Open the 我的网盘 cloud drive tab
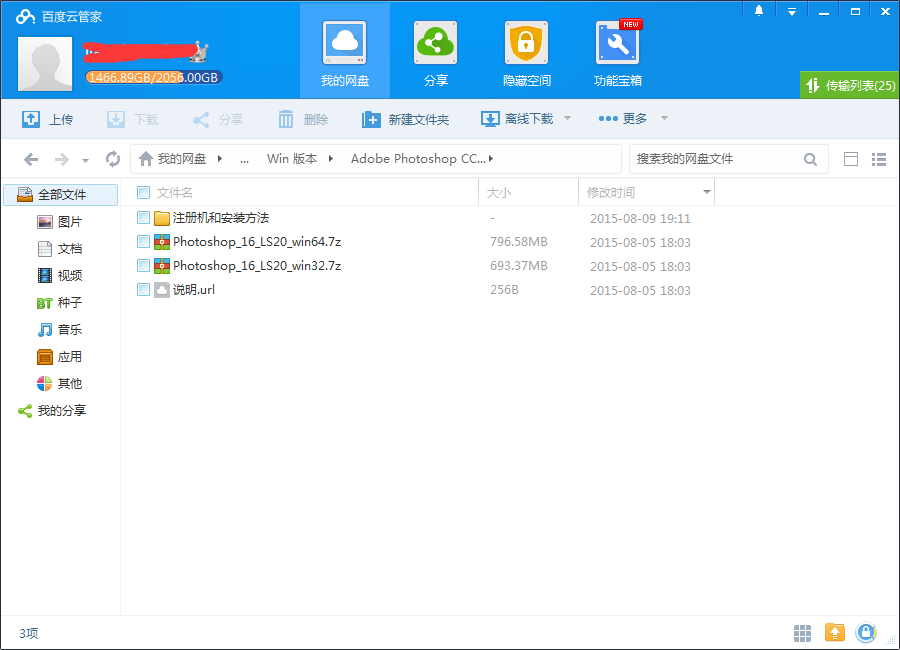Screen dimensions: 900x650 click(344, 52)
